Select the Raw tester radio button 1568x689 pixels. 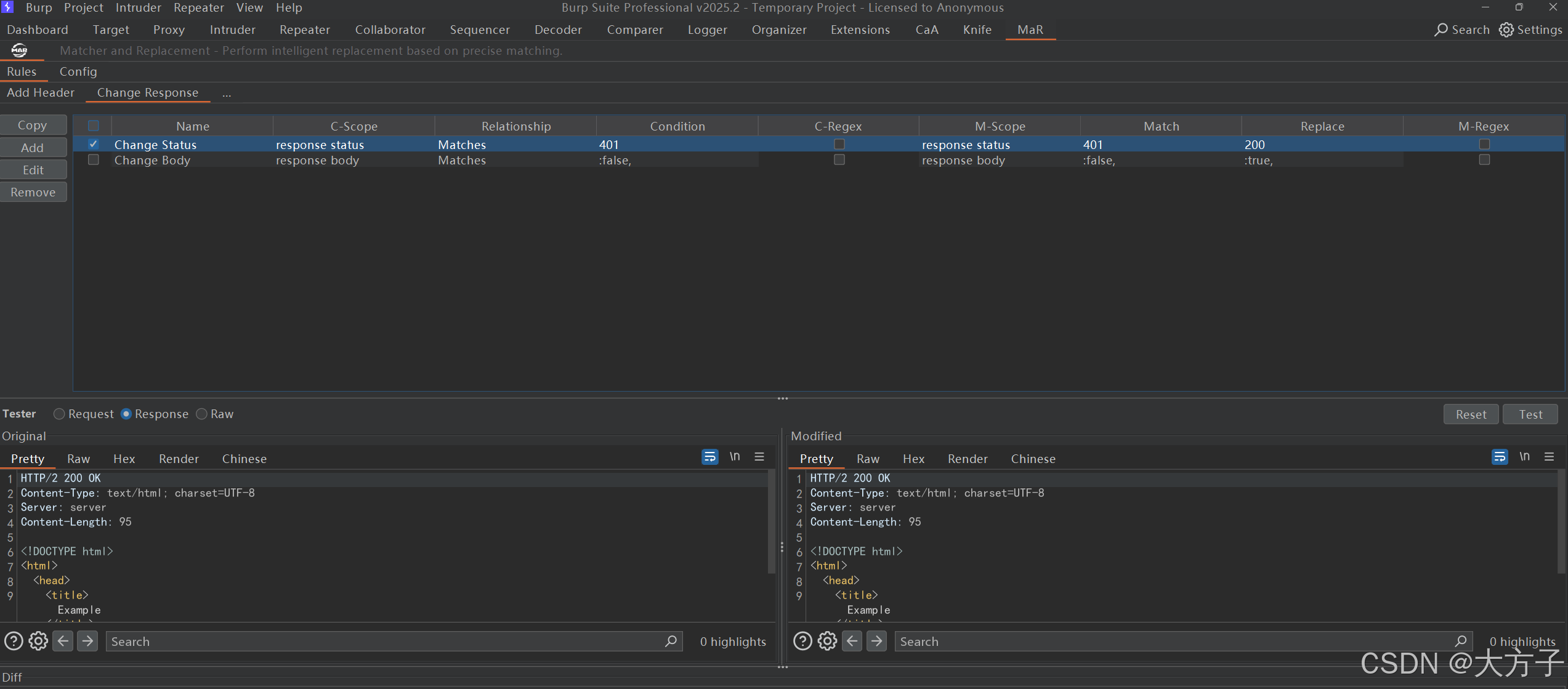click(x=201, y=414)
